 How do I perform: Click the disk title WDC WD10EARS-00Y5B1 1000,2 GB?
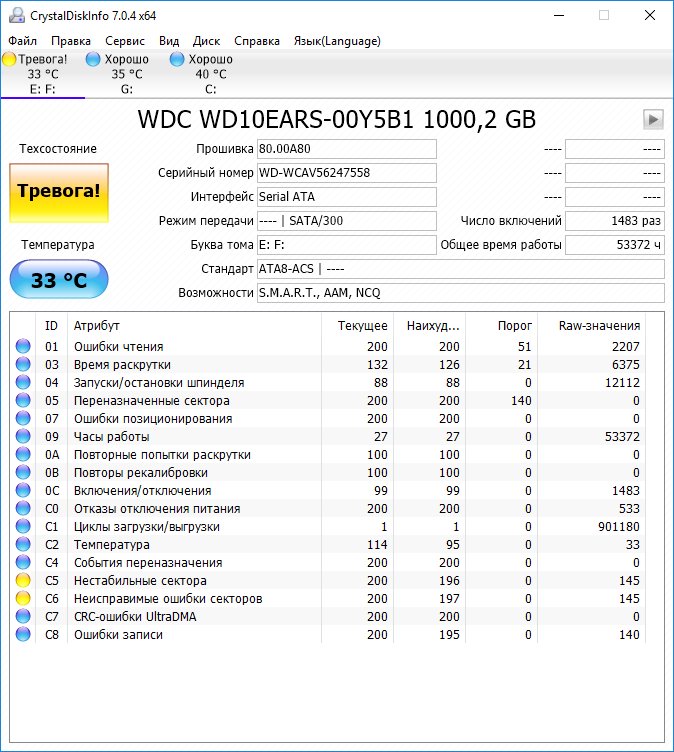(336, 119)
